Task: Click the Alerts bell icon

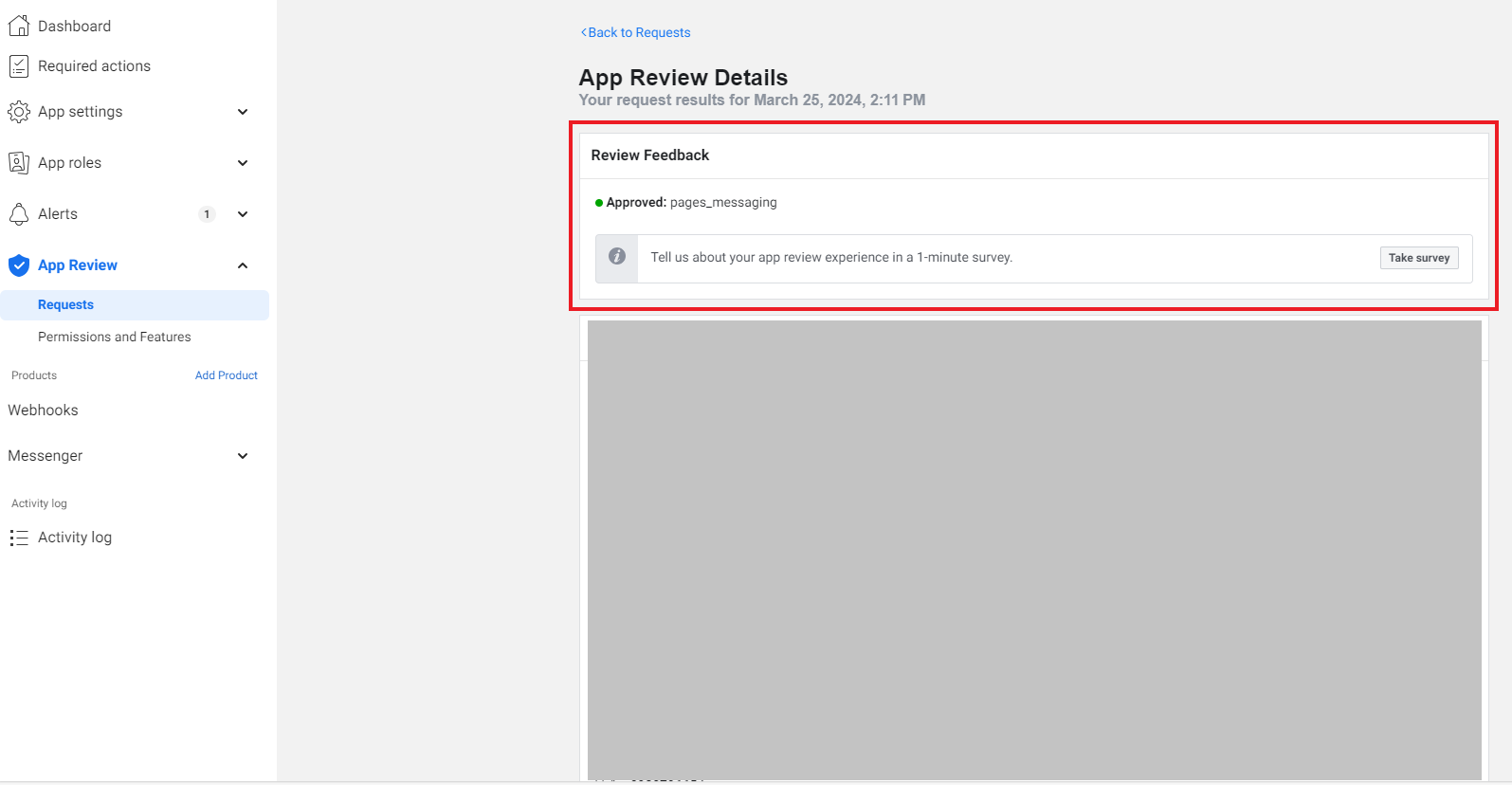Action: click(18, 214)
